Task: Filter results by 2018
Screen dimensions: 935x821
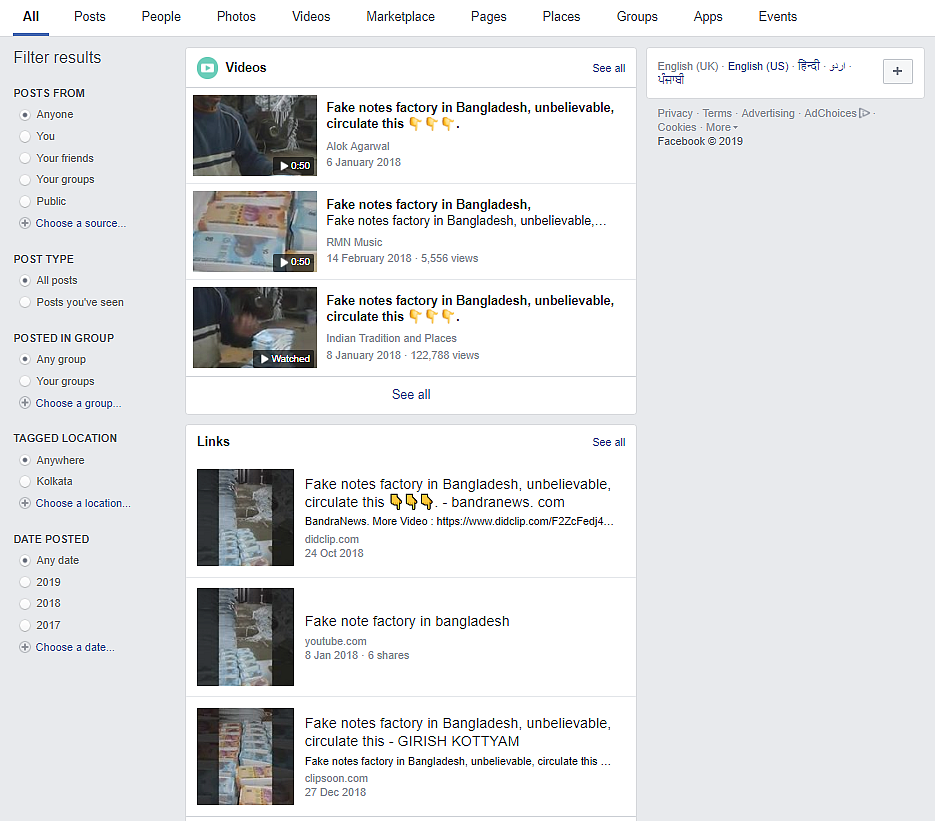Action: coord(25,603)
